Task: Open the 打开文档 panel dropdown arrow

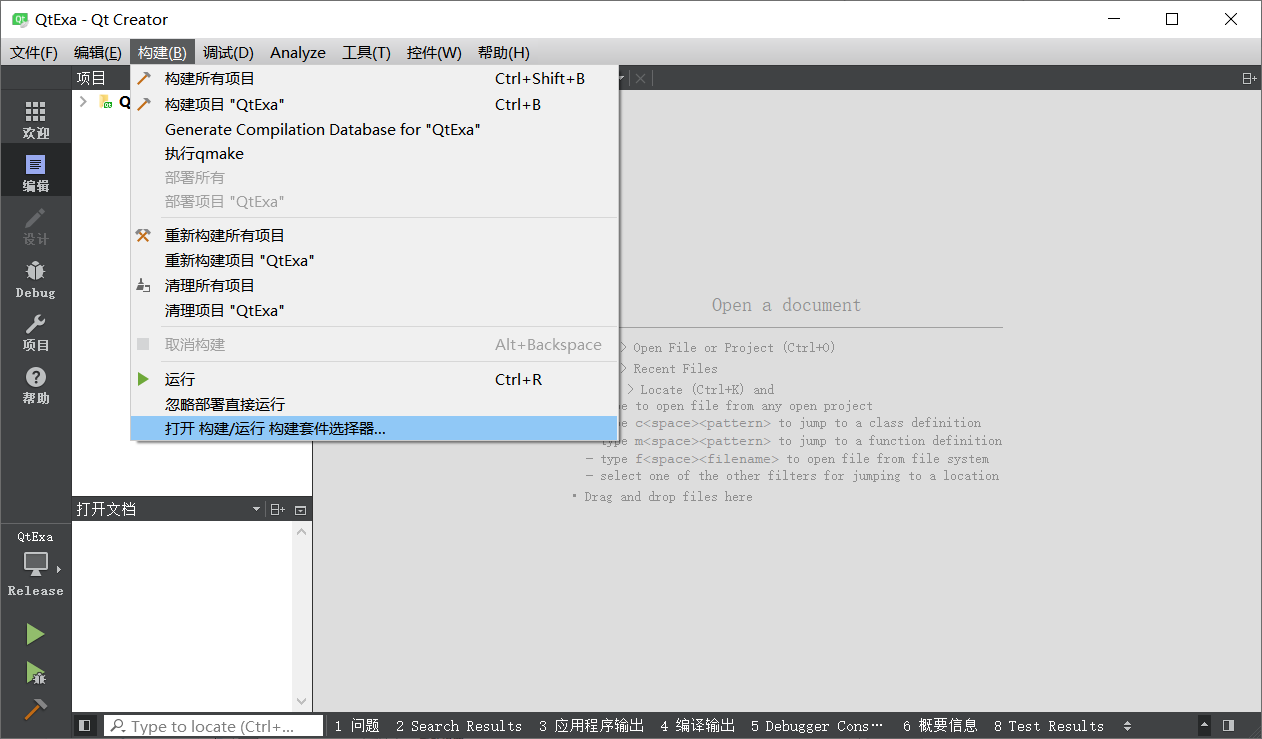Action: coord(257,510)
